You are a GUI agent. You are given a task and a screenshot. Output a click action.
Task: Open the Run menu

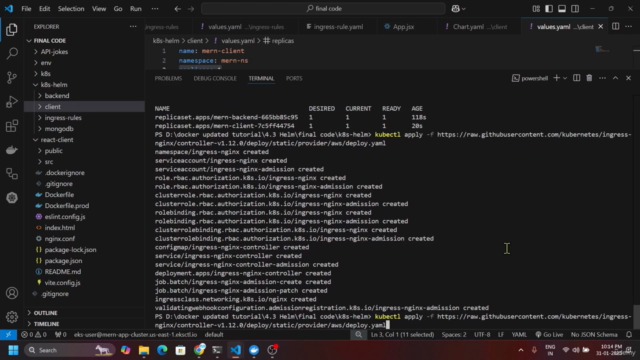(136, 9)
